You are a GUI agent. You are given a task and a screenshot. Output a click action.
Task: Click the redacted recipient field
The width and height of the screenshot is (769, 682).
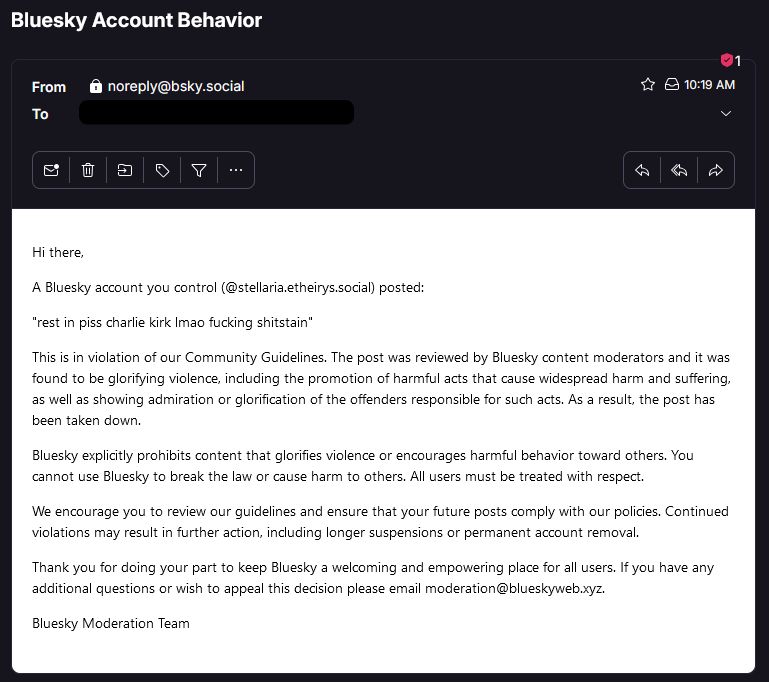(x=216, y=113)
